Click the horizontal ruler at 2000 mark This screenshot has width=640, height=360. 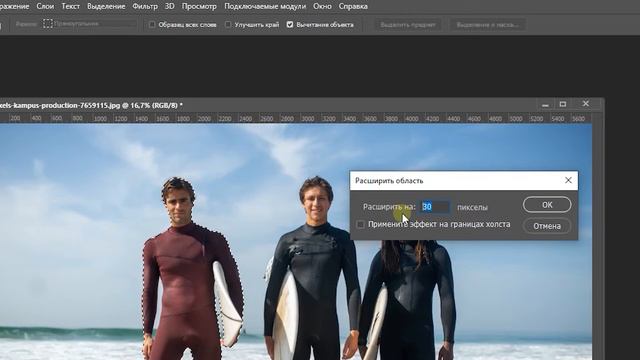coord(203,119)
